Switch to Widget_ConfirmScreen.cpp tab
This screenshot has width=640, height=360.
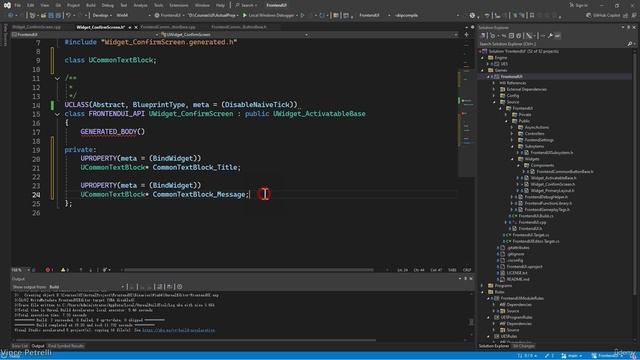[36, 27]
